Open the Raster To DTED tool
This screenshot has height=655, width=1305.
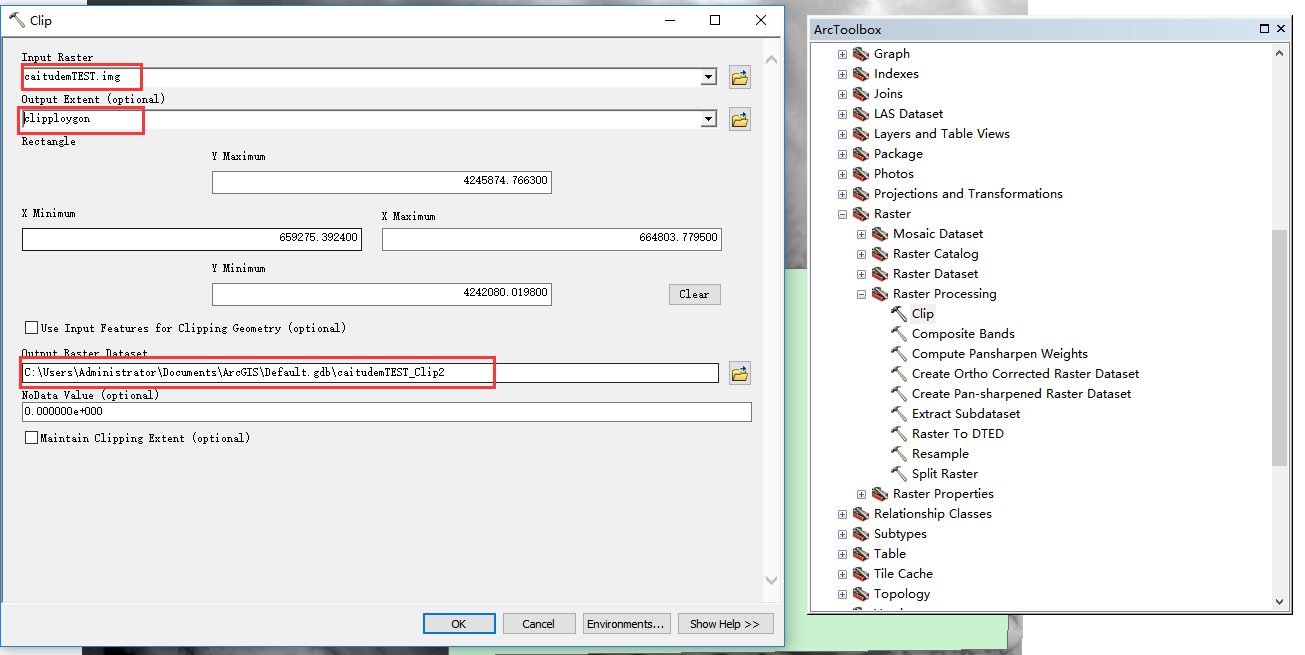click(x=957, y=434)
